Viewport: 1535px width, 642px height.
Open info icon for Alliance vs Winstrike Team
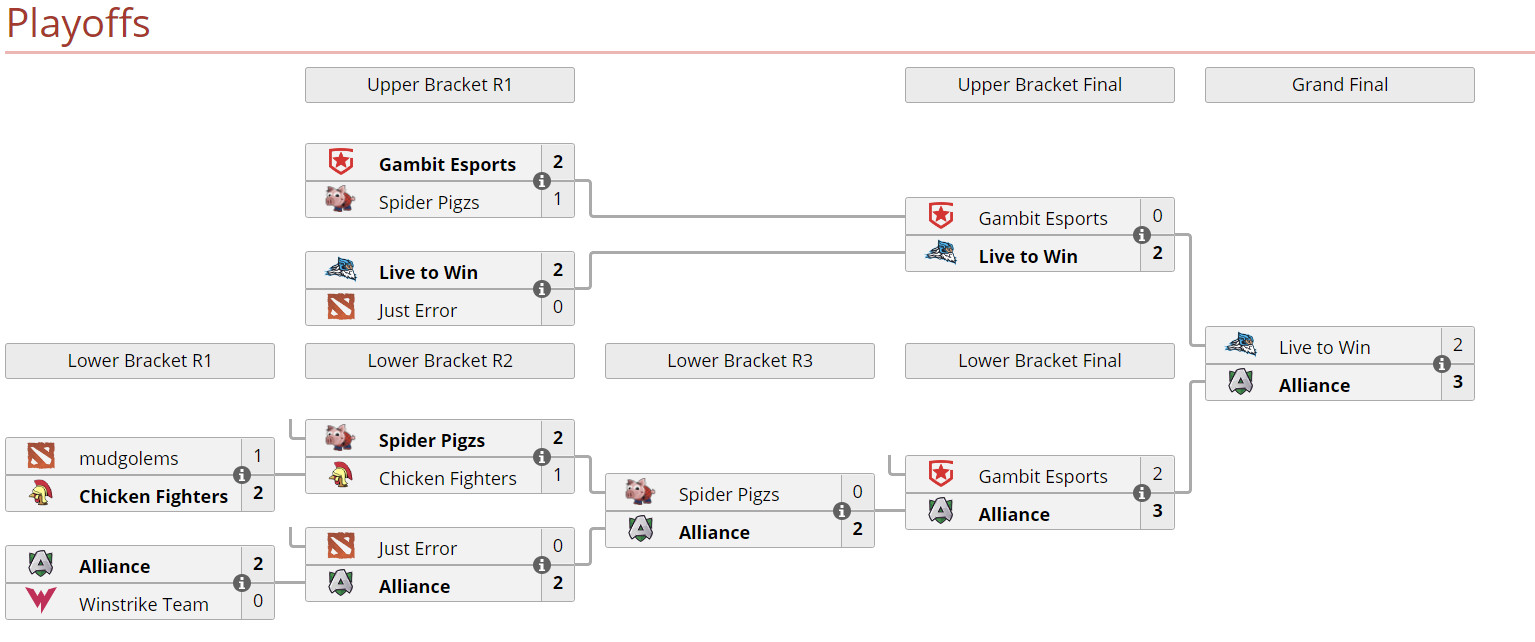click(242, 583)
